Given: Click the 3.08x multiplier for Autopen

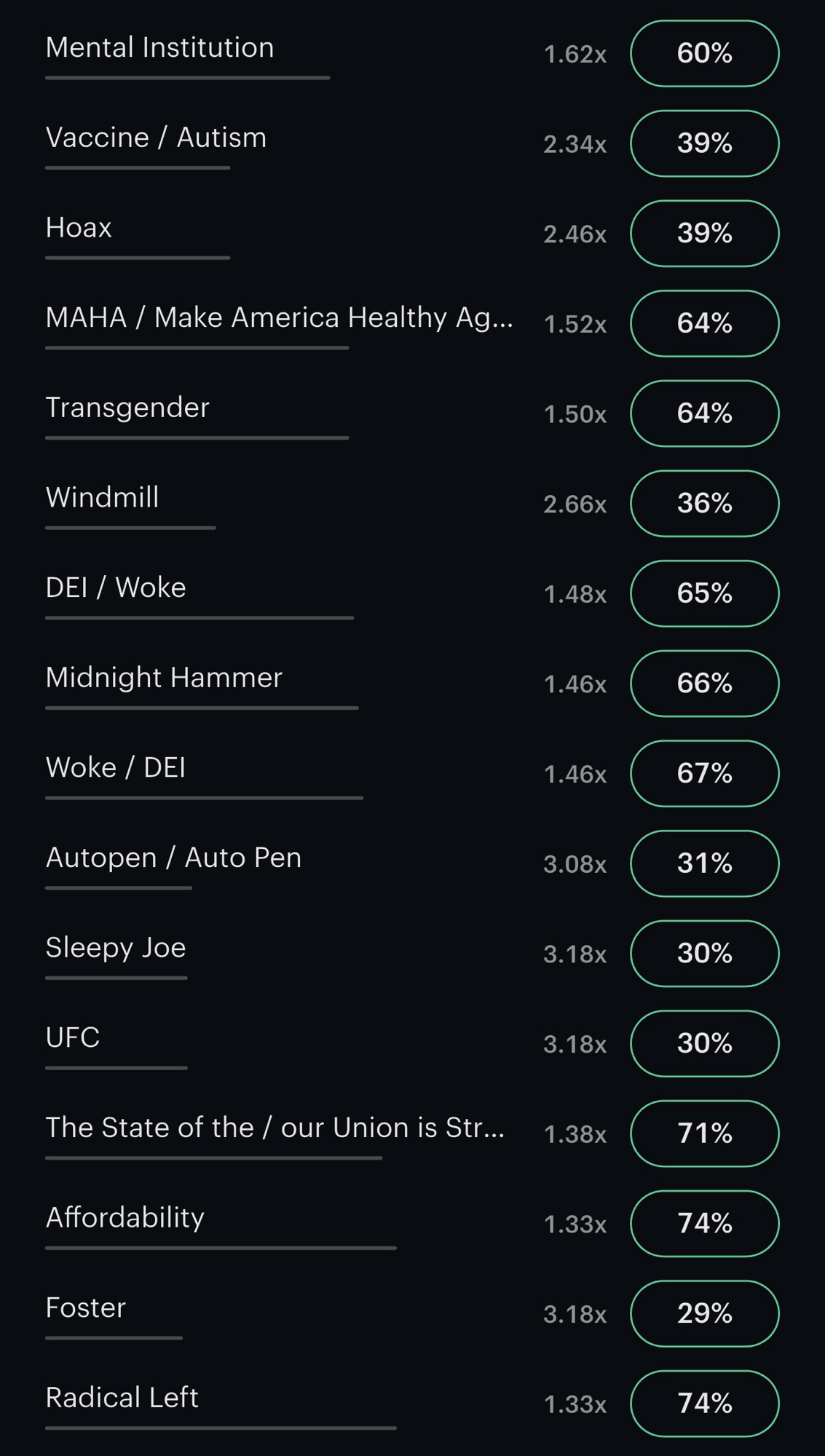Looking at the screenshot, I should 575,864.
